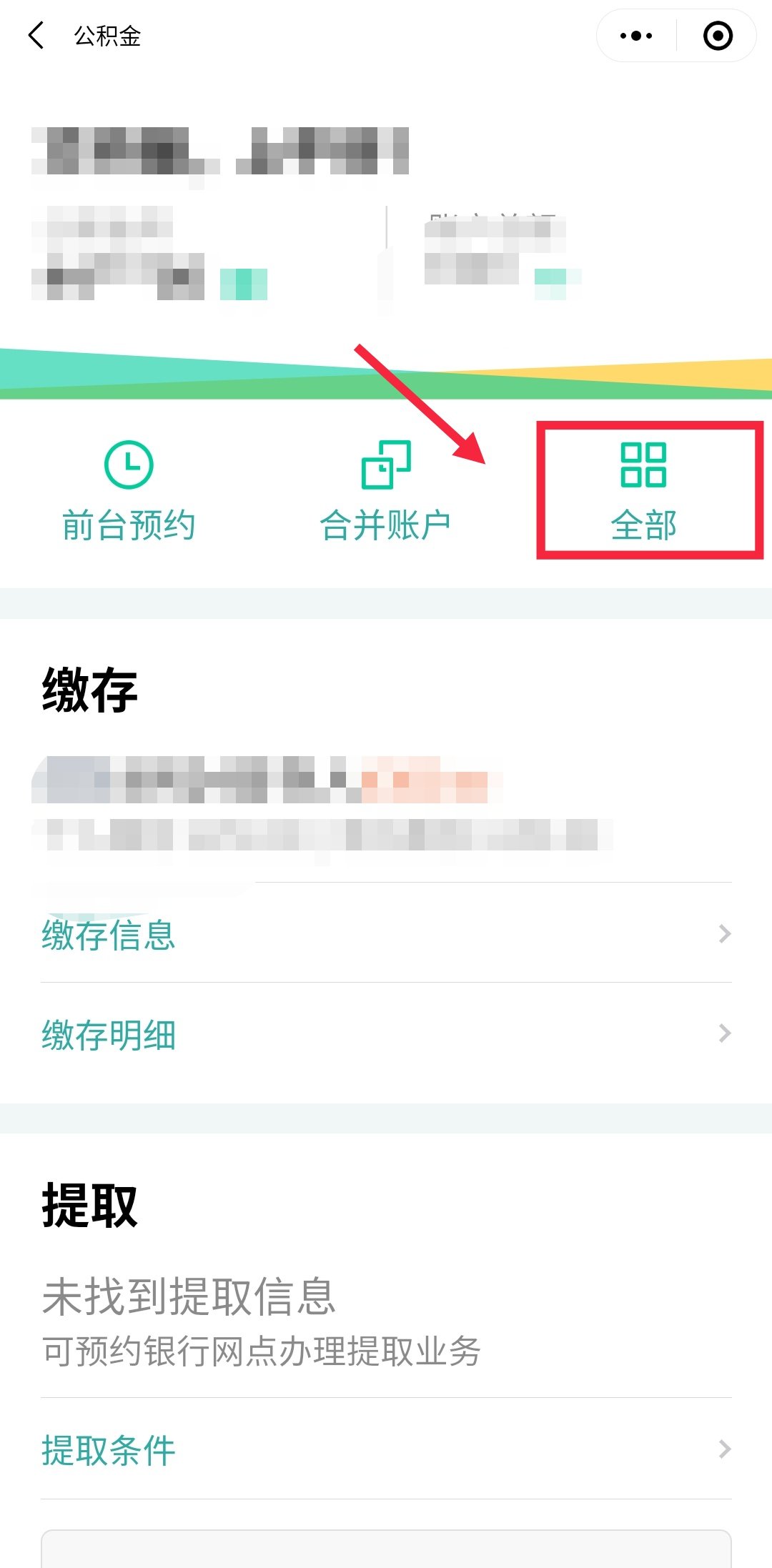Tap the 合并账户 overlapping squares icon

pos(386,465)
